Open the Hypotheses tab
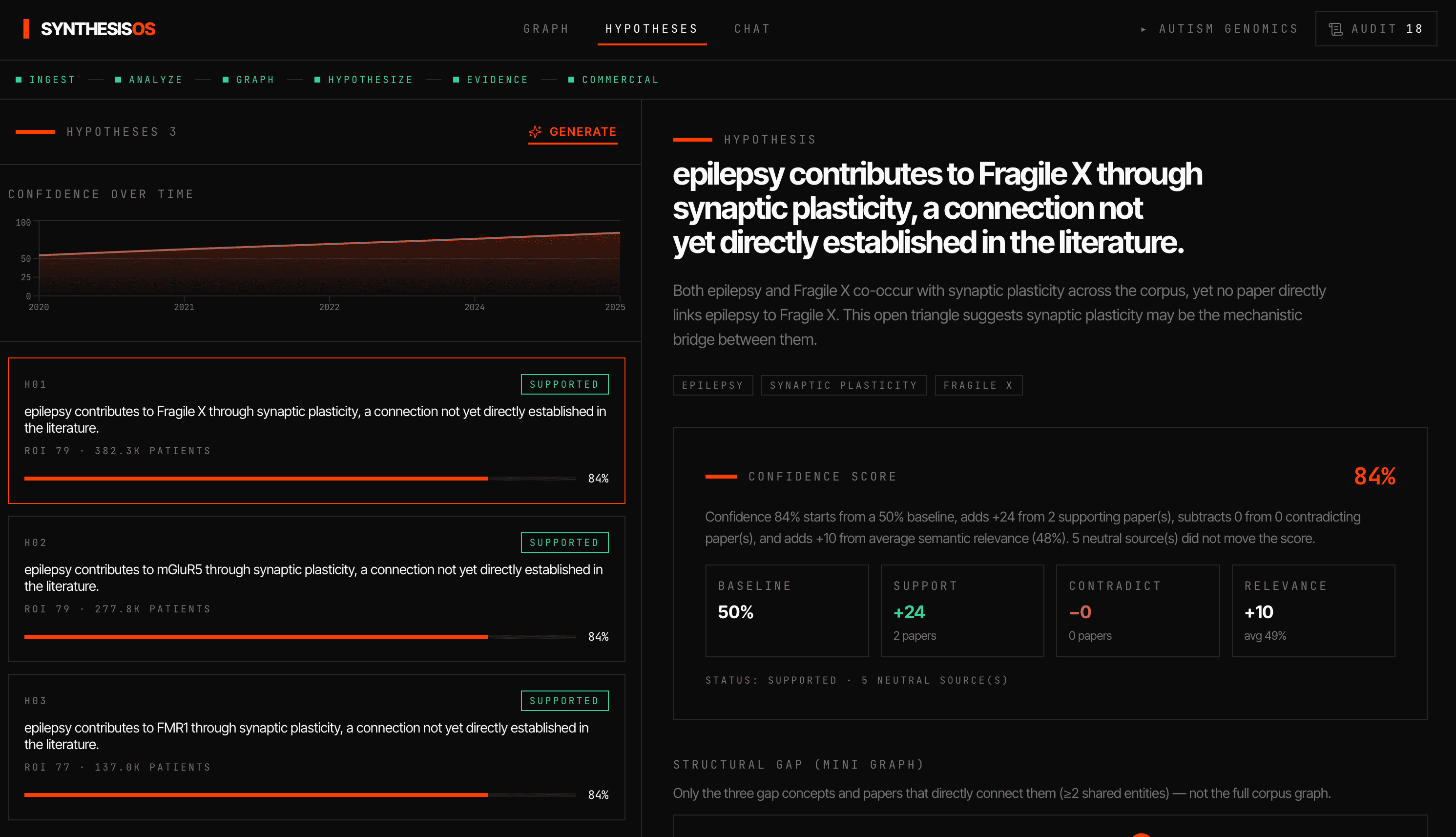The height and width of the screenshot is (837, 1456). point(651,29)
